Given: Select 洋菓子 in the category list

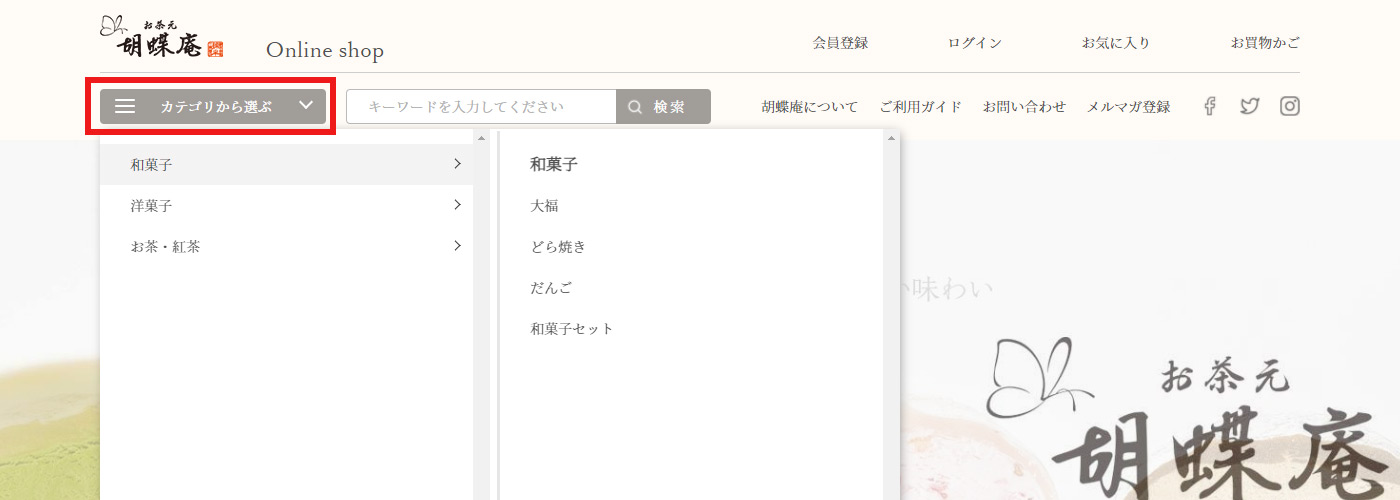Looking at the screenshot, I should (286, 205).
